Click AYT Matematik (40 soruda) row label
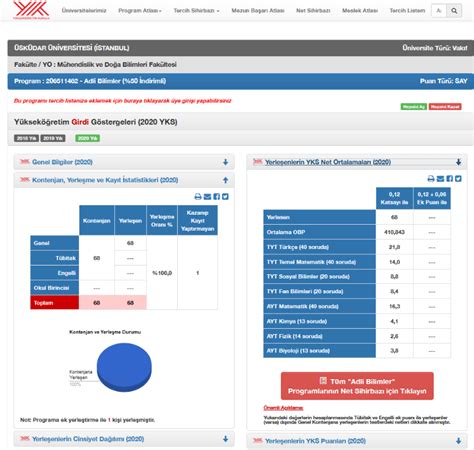The width and height of the screenshot is (474, 450). [x=319, y=306]
